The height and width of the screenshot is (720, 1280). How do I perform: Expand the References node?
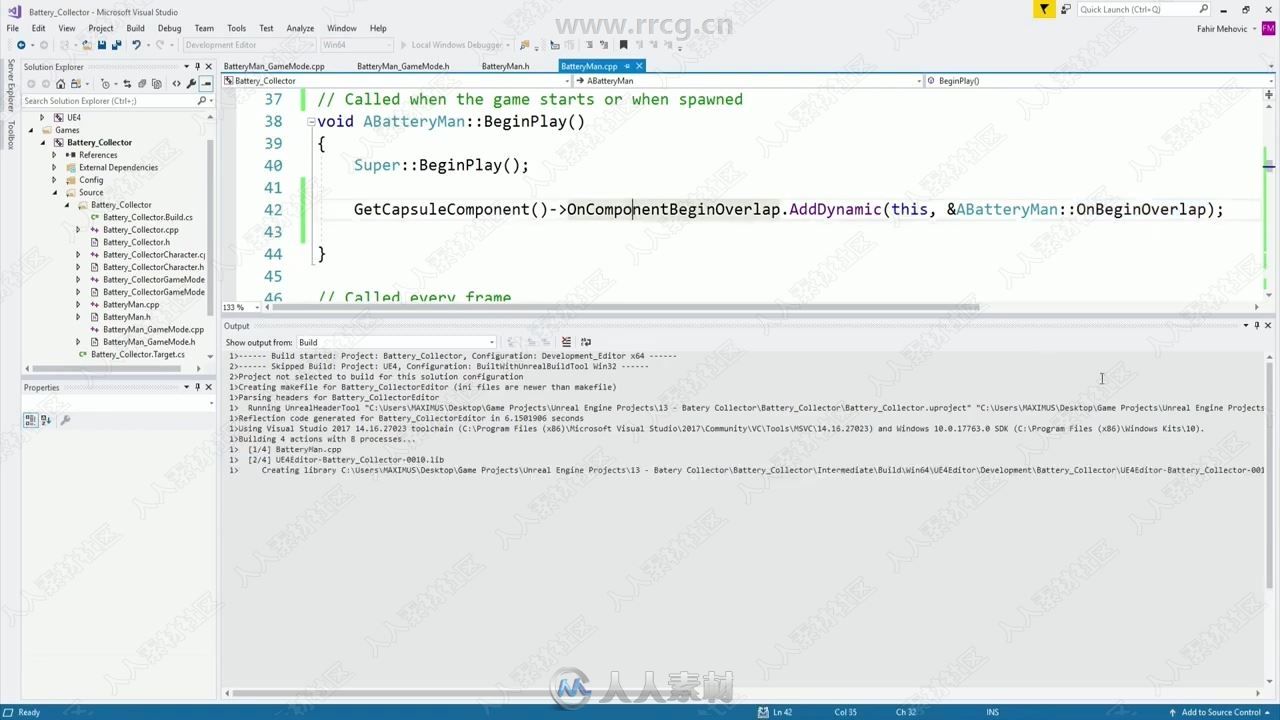click(54, 155)
